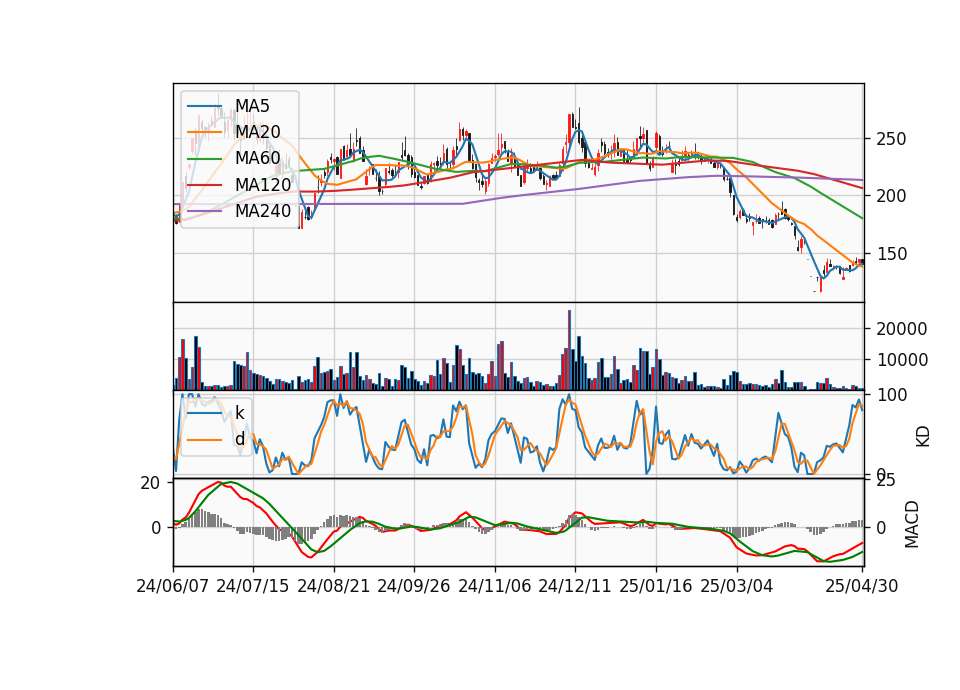Click the 24/08/21 date label
The height and width of the screenshot is (690, 960).
(x=334, y=586)
